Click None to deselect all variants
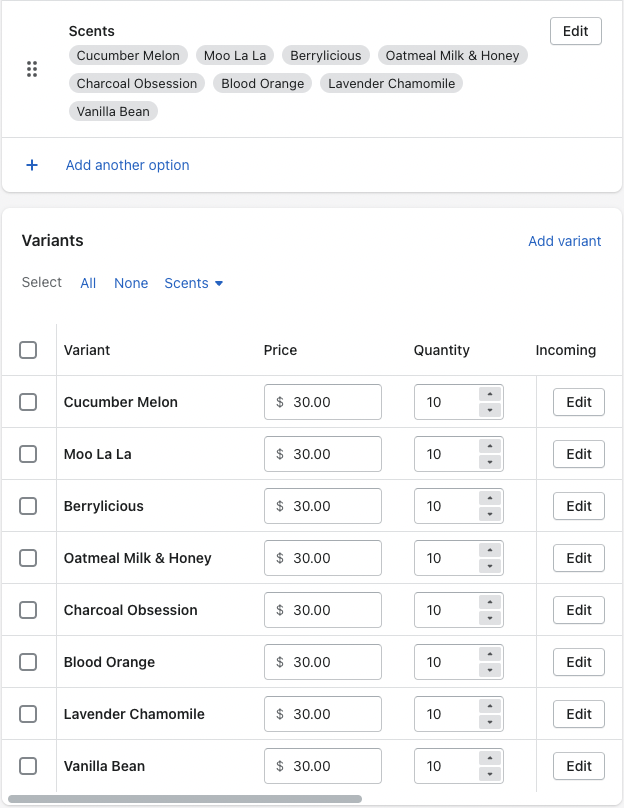The width and height of the screenshot is (624, 808). [131, 283]
